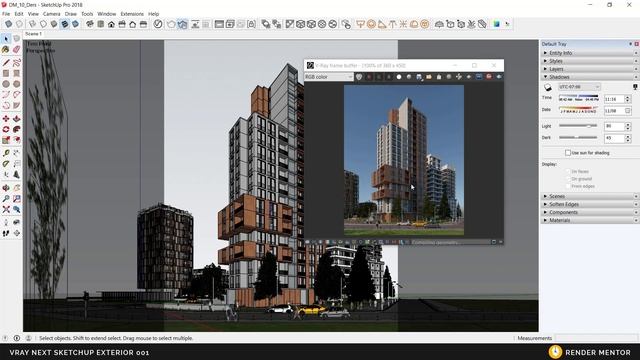Open the V-Ray Asset Editor icon
The width and height of the screenshot is (640, 360).
click(158, 24)
